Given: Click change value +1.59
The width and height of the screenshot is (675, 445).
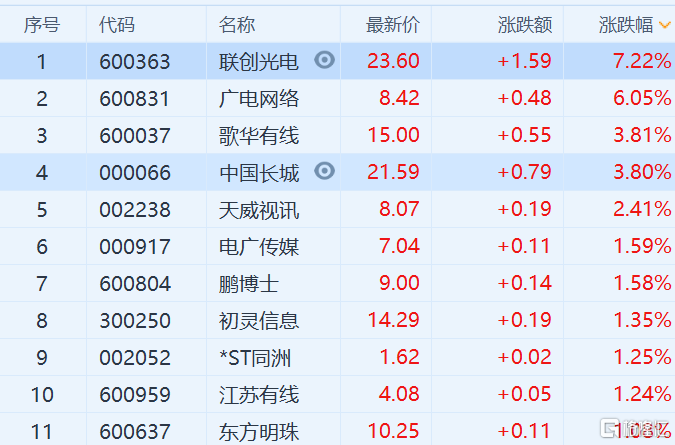Looking at the screenshot, I should click(525, 61).
